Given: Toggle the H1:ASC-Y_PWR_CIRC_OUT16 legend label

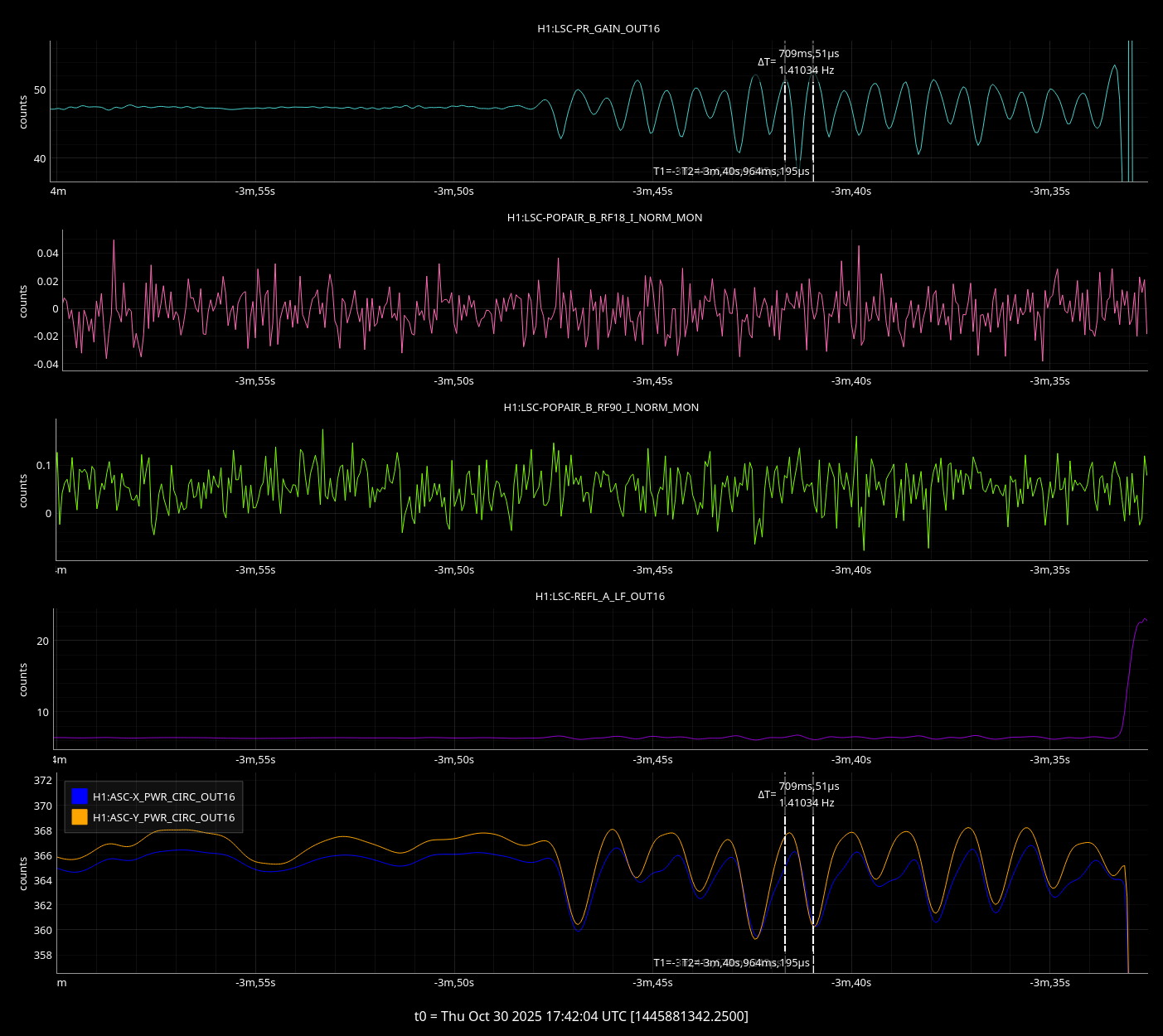Looking at the screenshot, I should 163,817.
